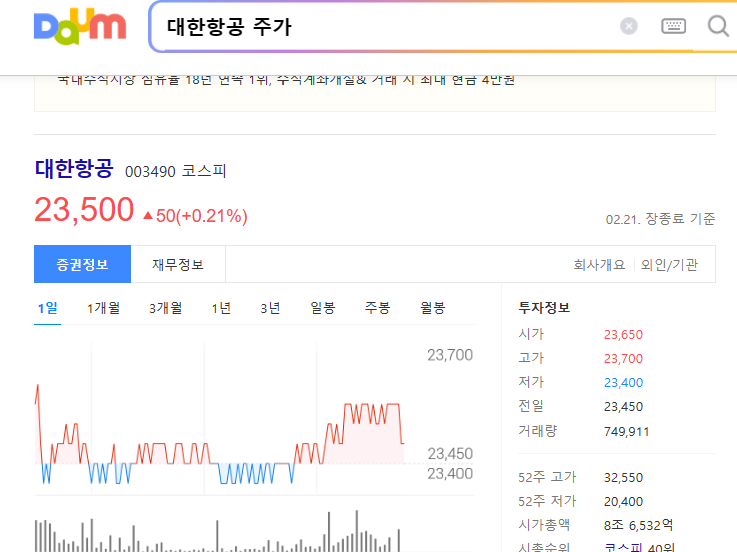Click the 23,700 chart axis label
The height and width of the screenshot is (552, 737).
point(450,355)
